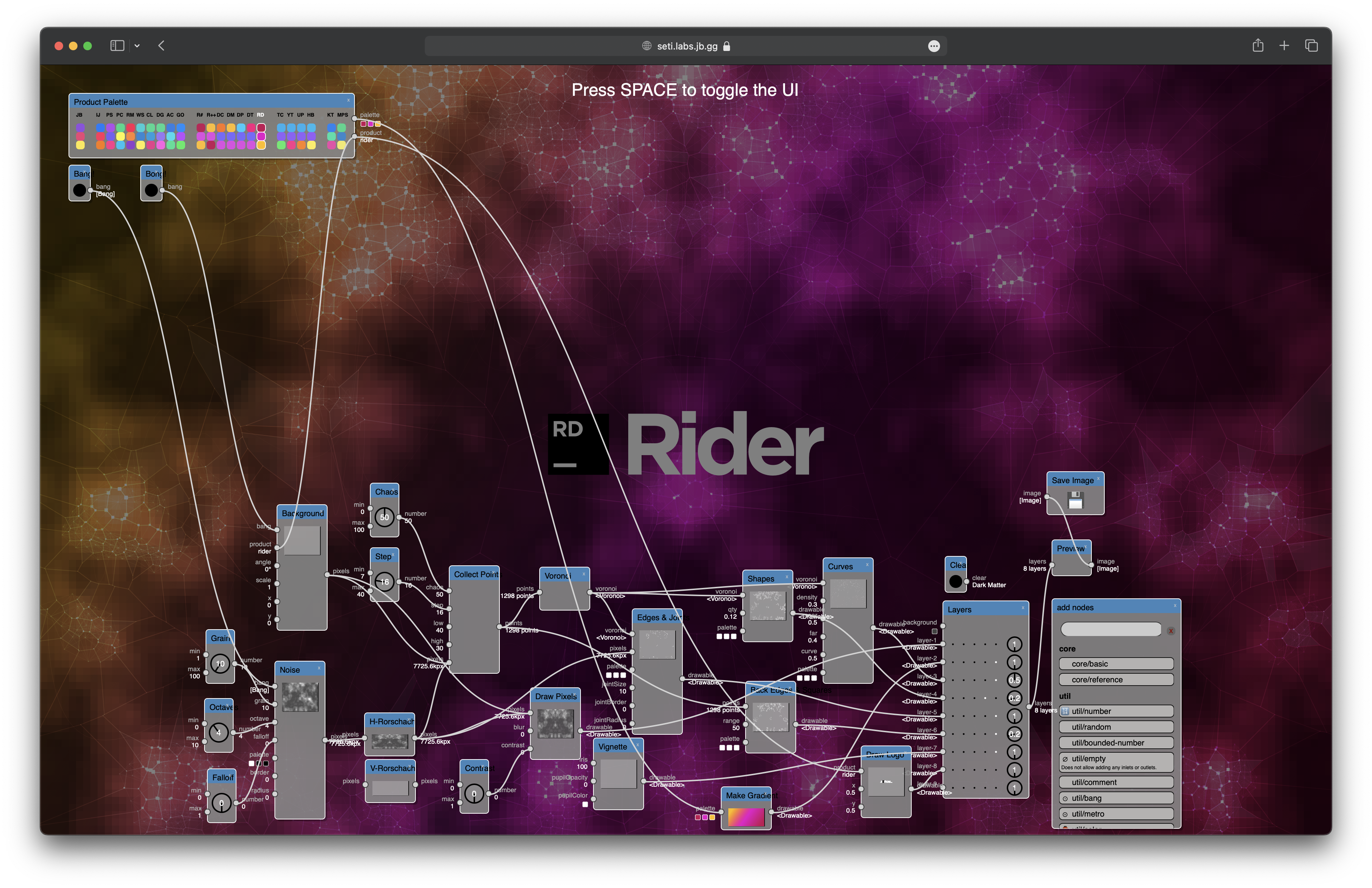Click the layer-3 opacity knob in Layers
The width and height of the screenshot is (1372, 888).
click(1014, 681)
